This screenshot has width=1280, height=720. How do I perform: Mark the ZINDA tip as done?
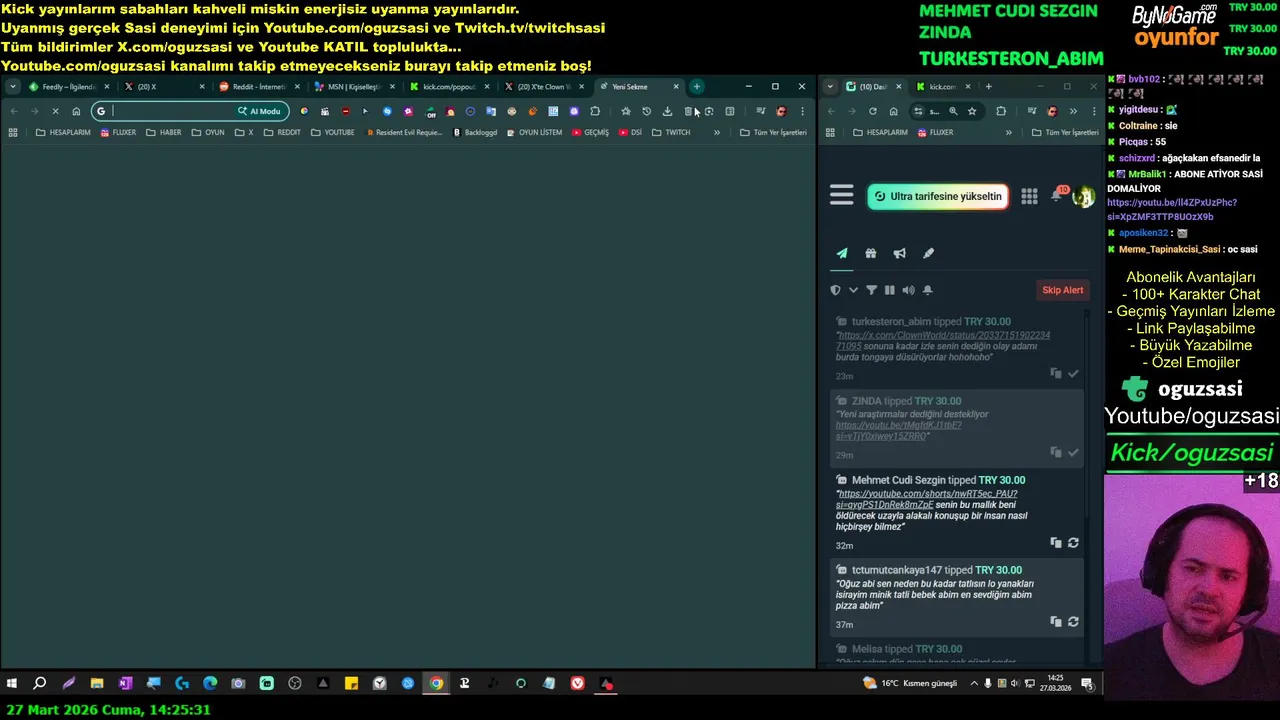coord(1073,452)
